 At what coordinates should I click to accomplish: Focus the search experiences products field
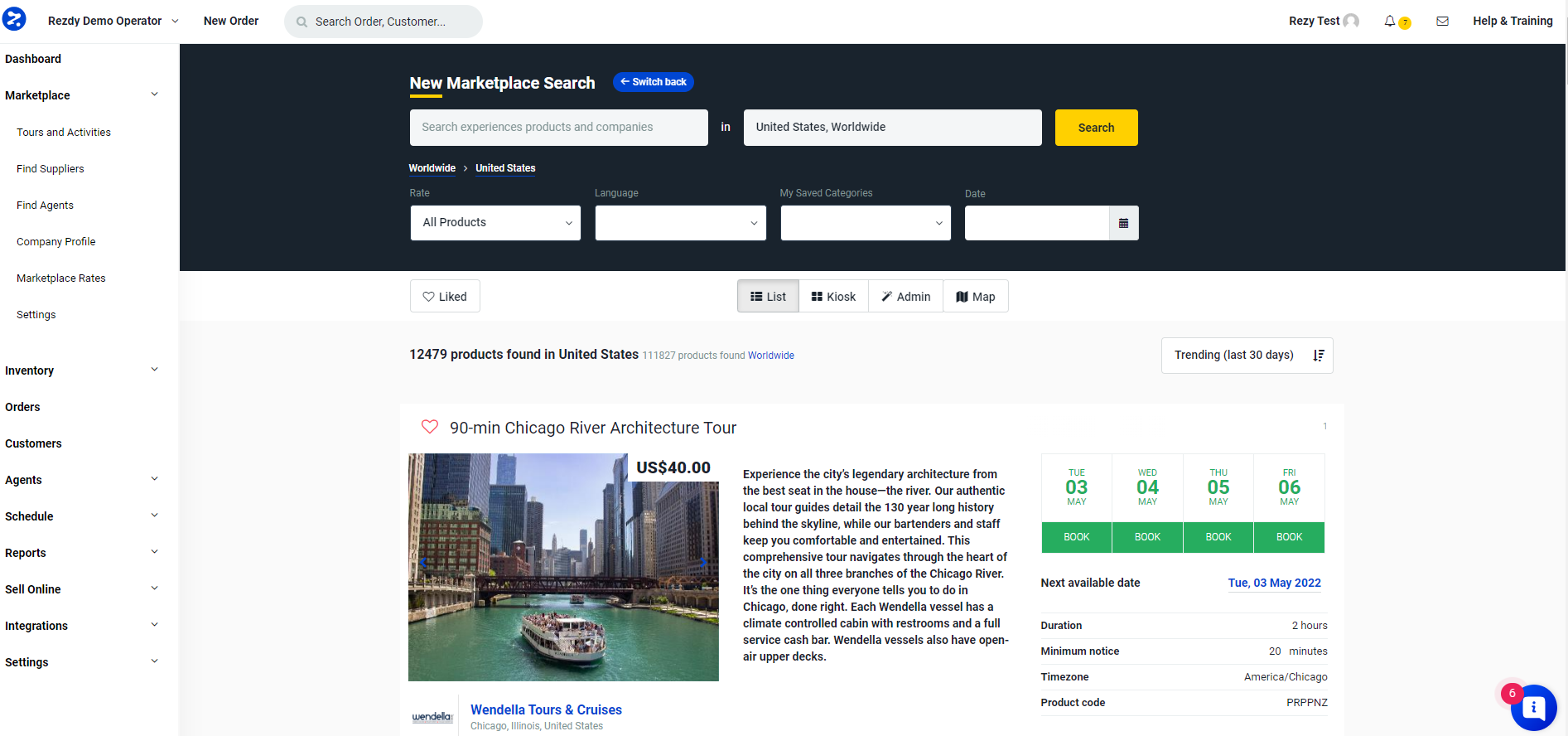coord(559,128)
